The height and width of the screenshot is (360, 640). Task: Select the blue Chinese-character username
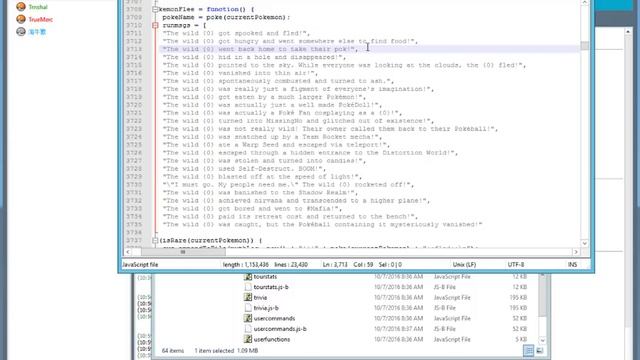click(37, 31)
